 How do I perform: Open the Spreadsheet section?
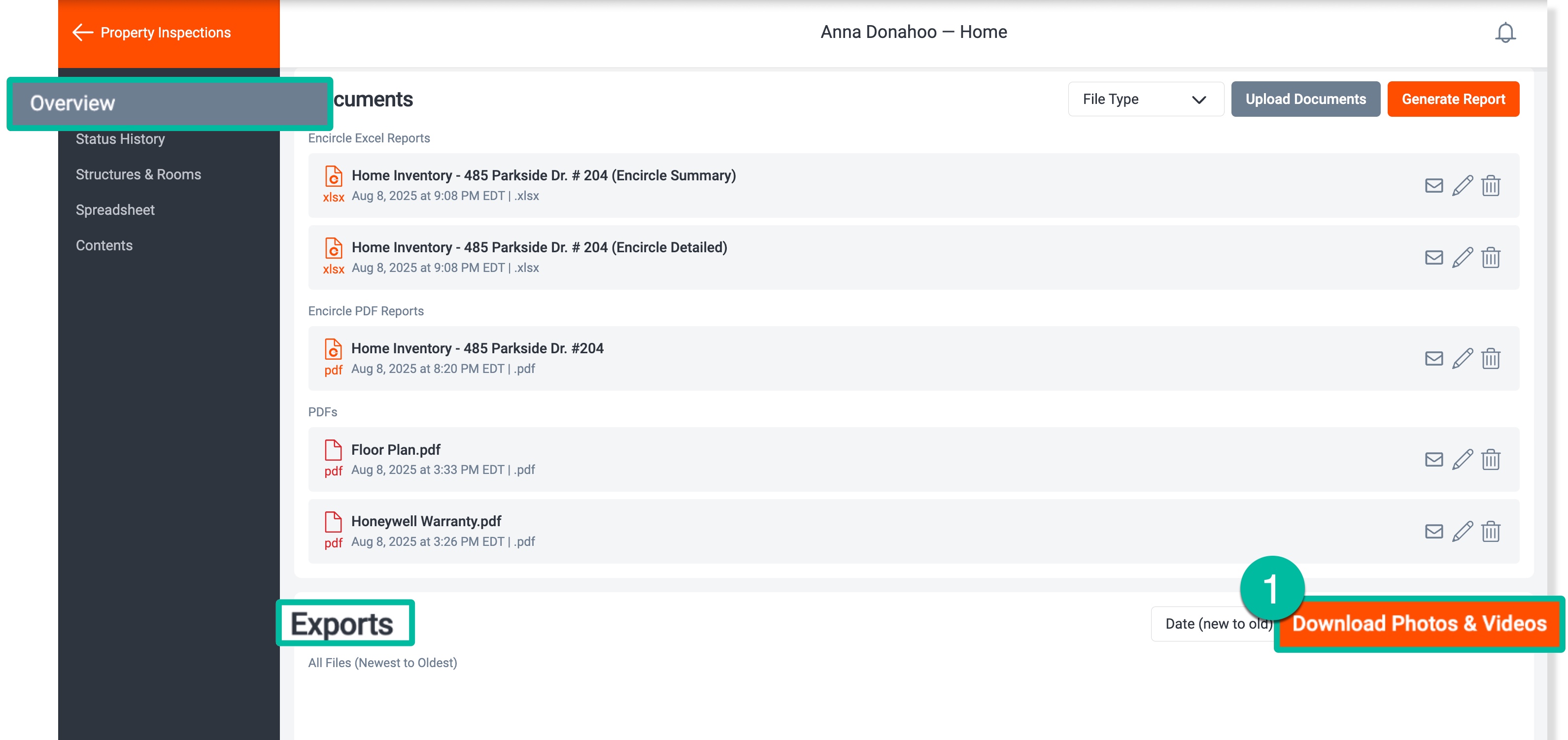point(115,209)
